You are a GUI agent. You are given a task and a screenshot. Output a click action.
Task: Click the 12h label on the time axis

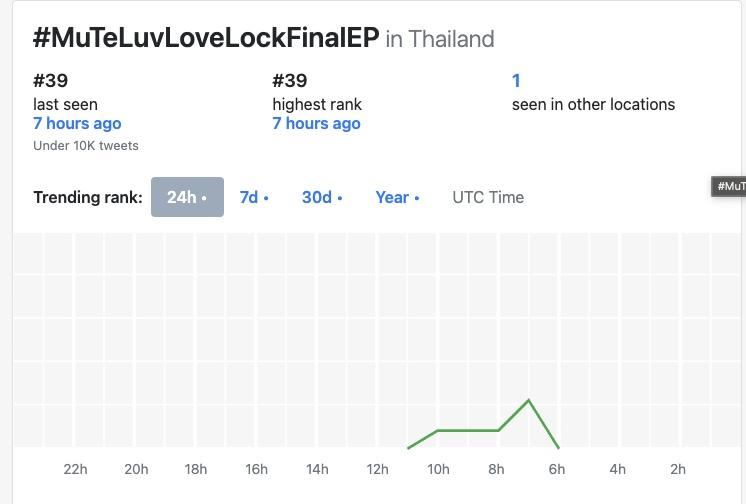(x=377, y=469)
